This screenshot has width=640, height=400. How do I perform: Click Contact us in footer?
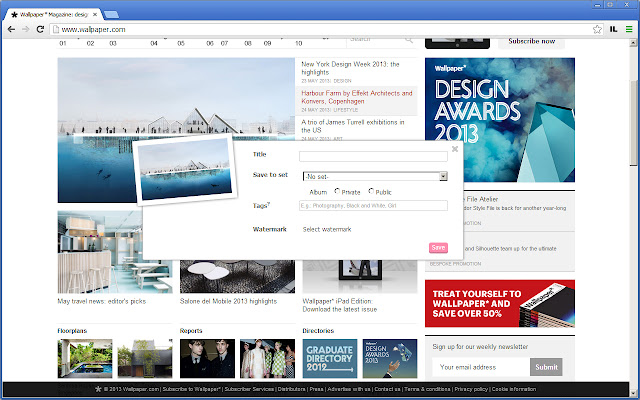pos(387,389)
